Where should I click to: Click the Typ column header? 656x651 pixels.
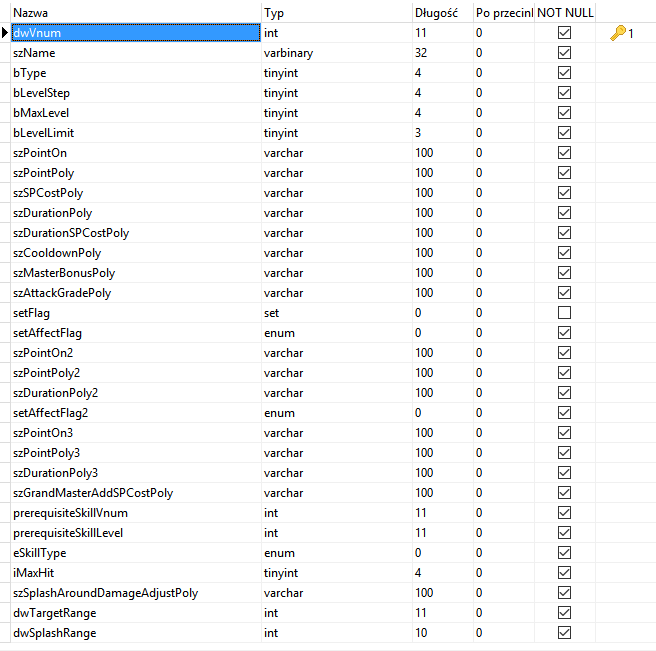(x=337, y=13)
